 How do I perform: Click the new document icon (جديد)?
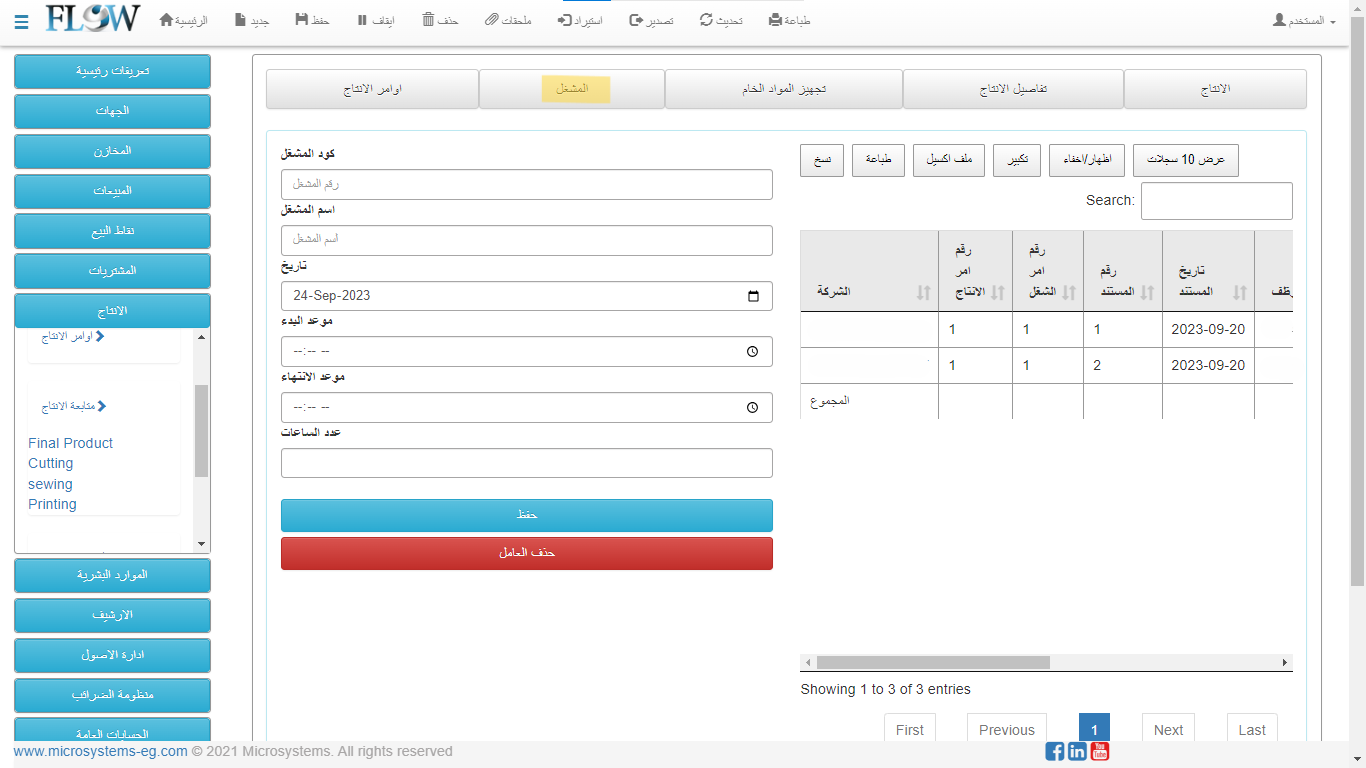pos(241,20)
